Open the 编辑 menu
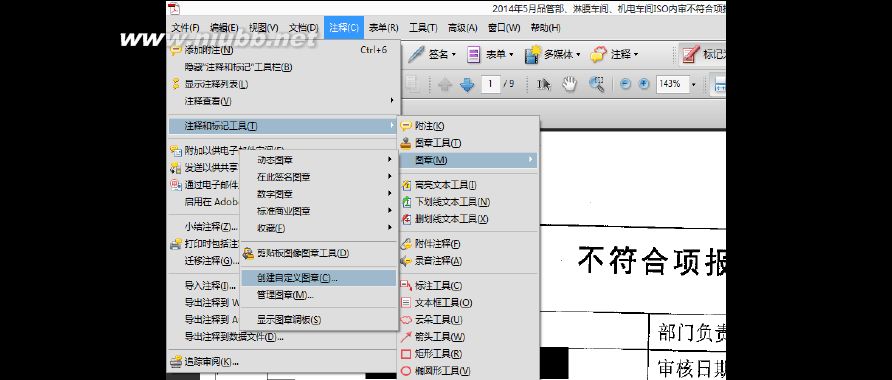The height and width of the screenshot is (380, 892). (224, 27)
